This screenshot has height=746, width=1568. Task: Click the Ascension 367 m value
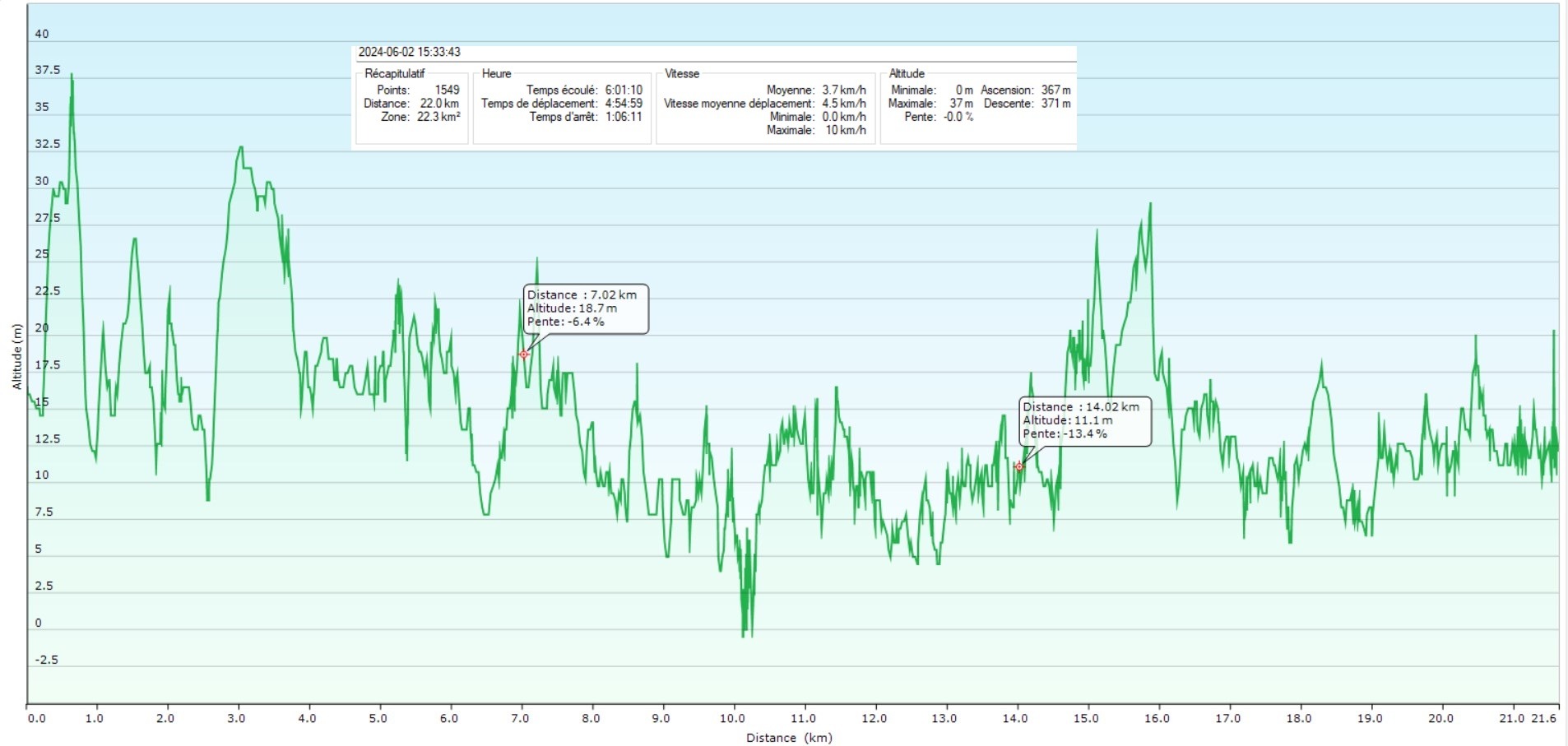click(x=1055, y=90)
